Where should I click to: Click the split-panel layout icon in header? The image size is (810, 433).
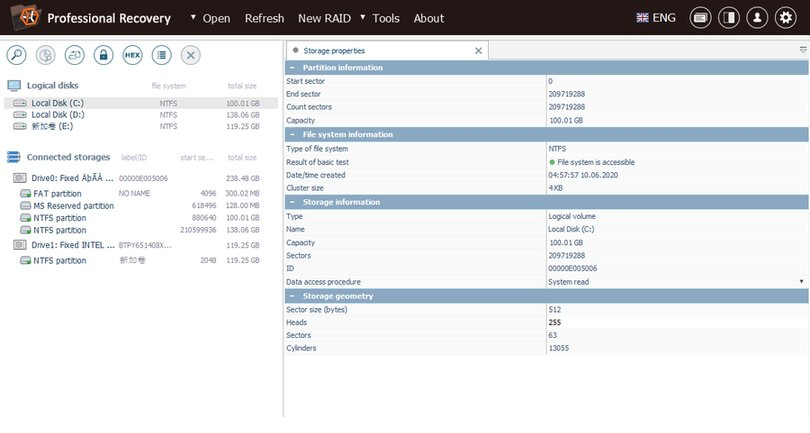[x=729, y=18]
